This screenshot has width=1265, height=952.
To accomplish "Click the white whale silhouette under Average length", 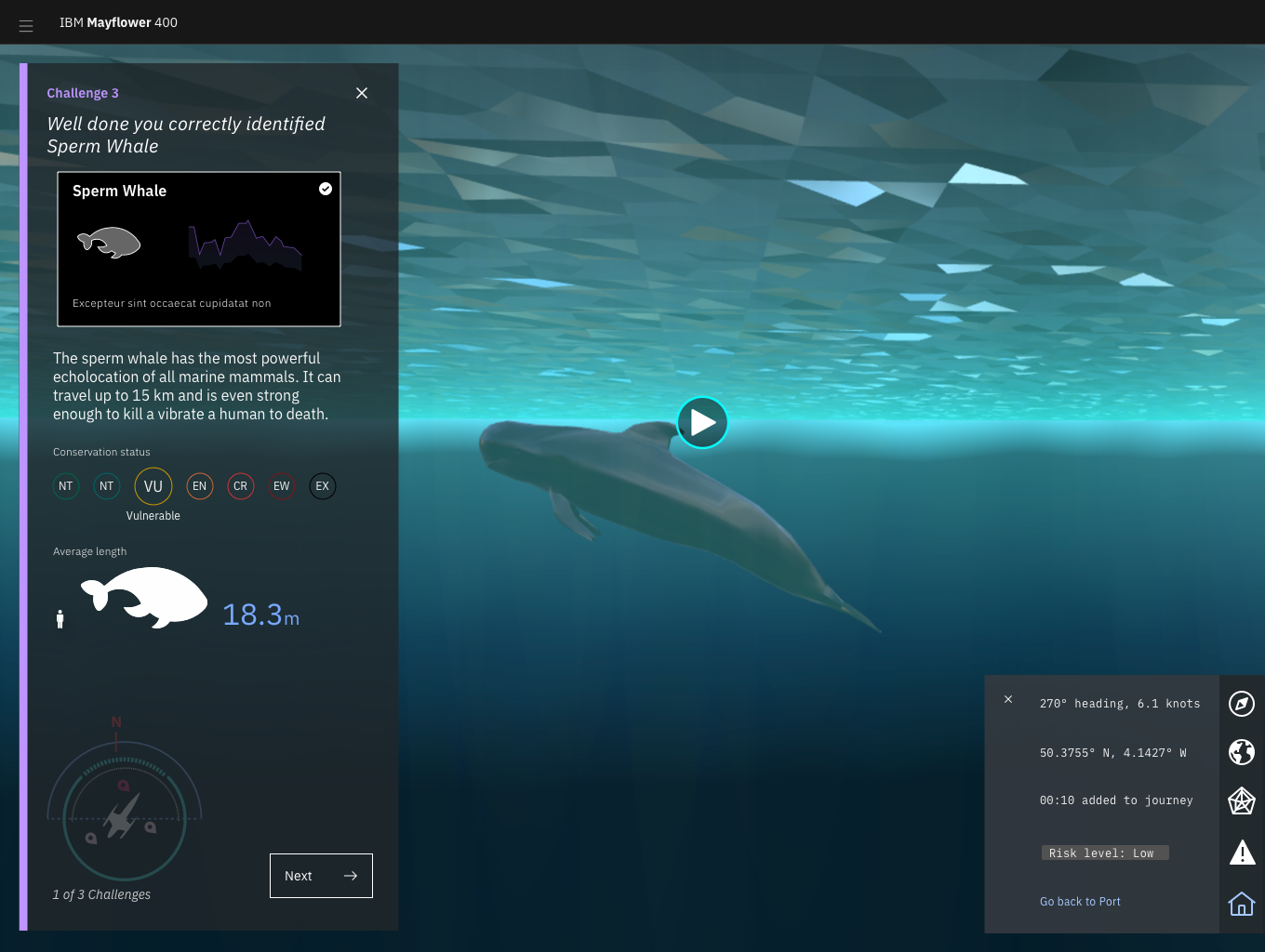I will pos(144,598).
